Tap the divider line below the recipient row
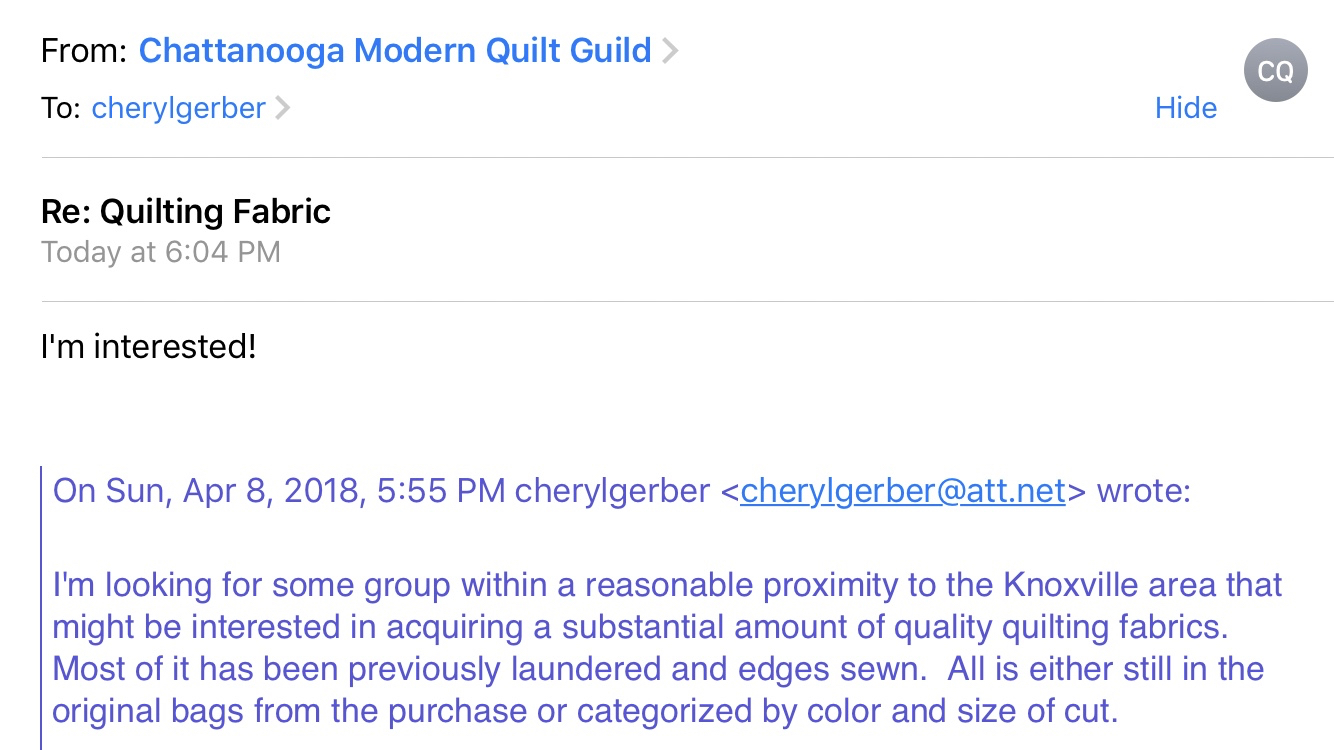 (x=687, y=158)
